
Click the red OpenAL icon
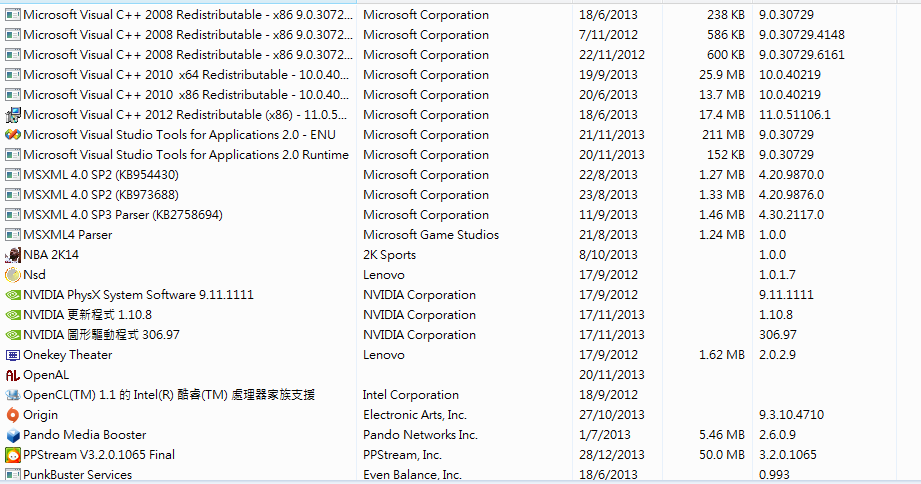pyautogui.click(x=12, y=375)
